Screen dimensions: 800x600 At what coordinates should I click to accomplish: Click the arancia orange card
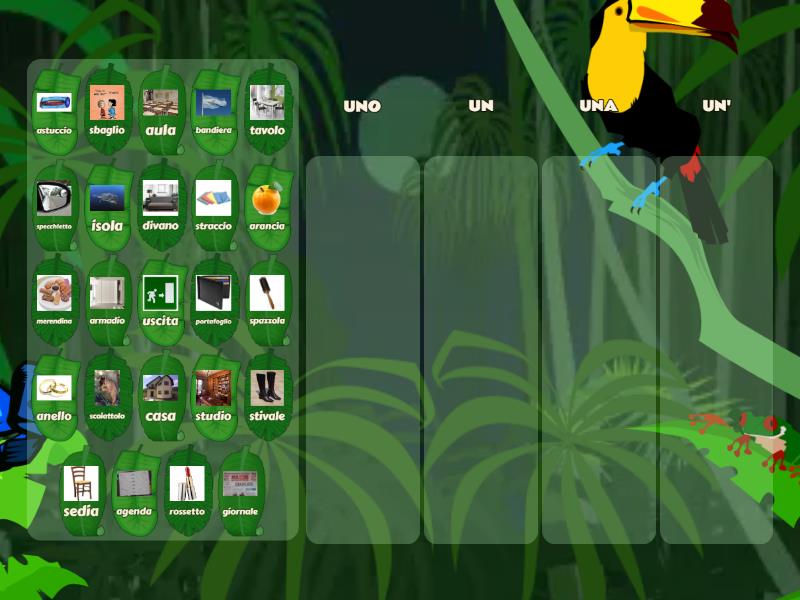[x=266, y=206]
